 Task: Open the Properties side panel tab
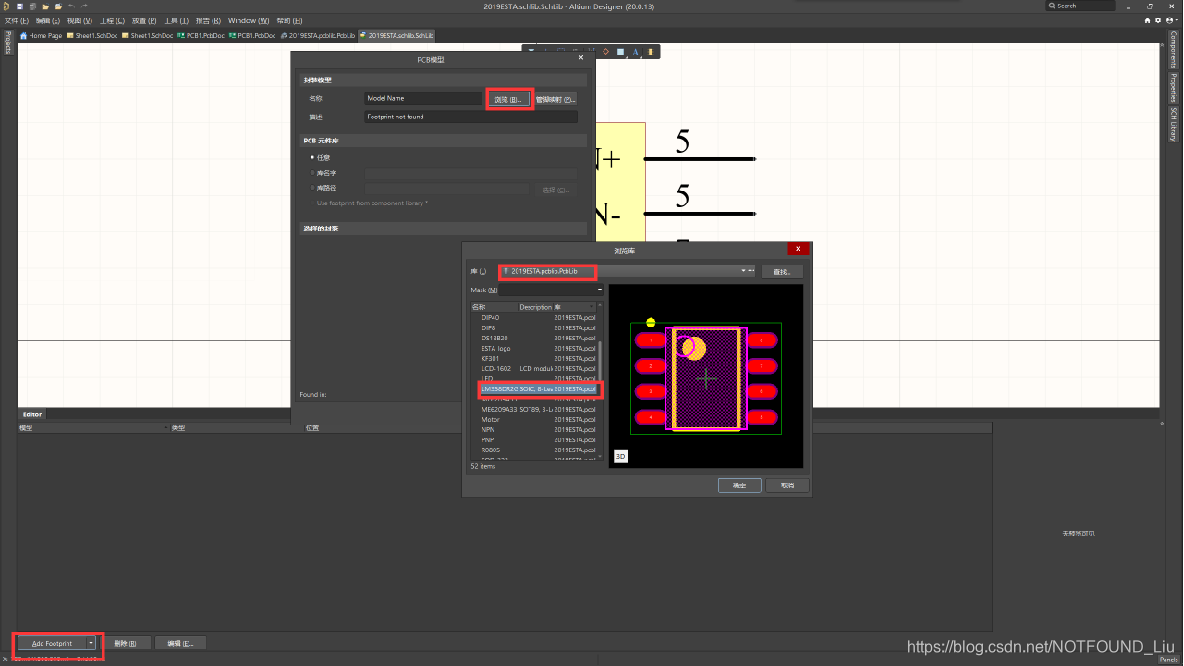(x=1173, y=88)
